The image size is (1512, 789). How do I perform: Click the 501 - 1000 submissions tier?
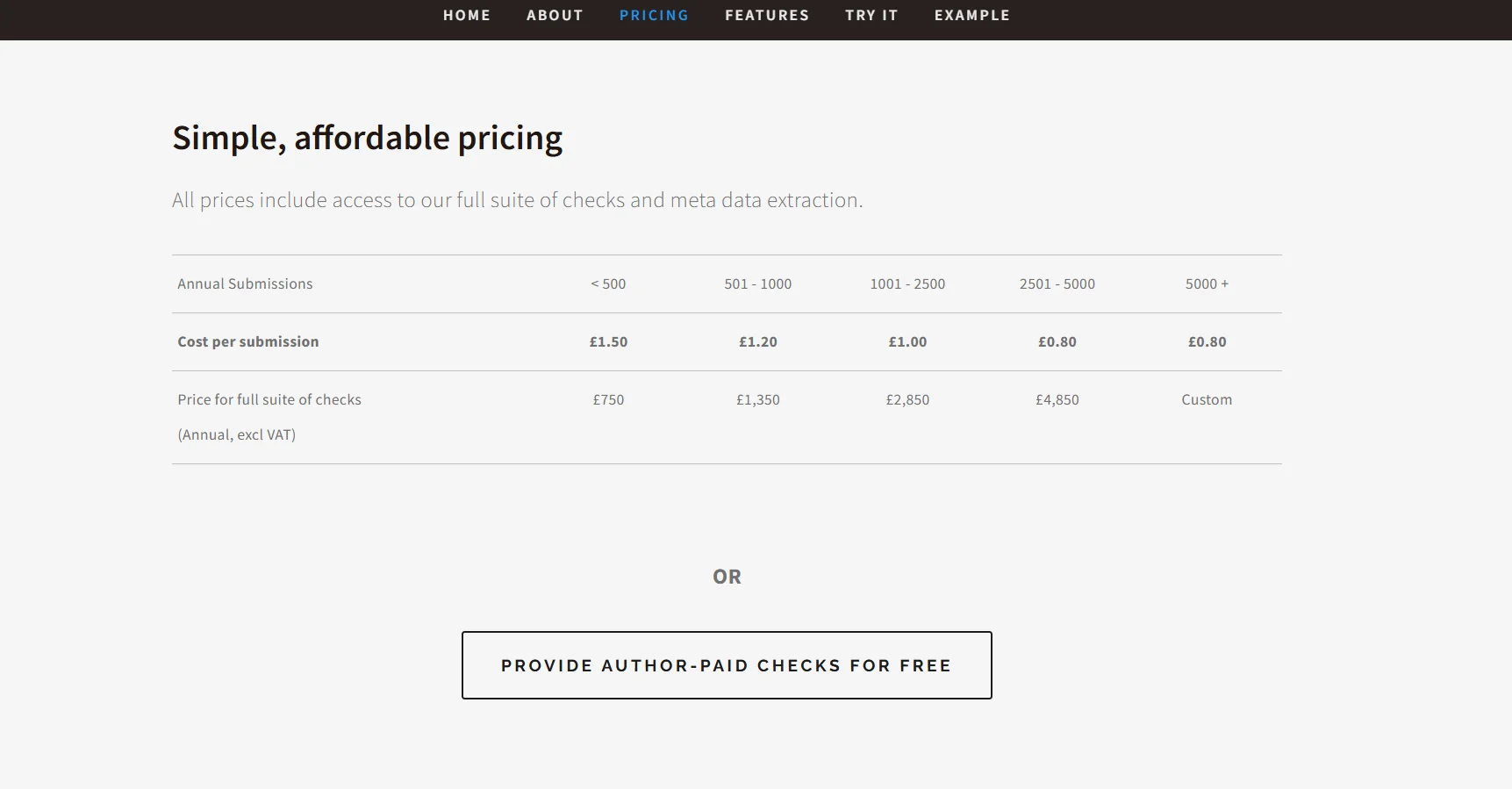coord(758,283)
